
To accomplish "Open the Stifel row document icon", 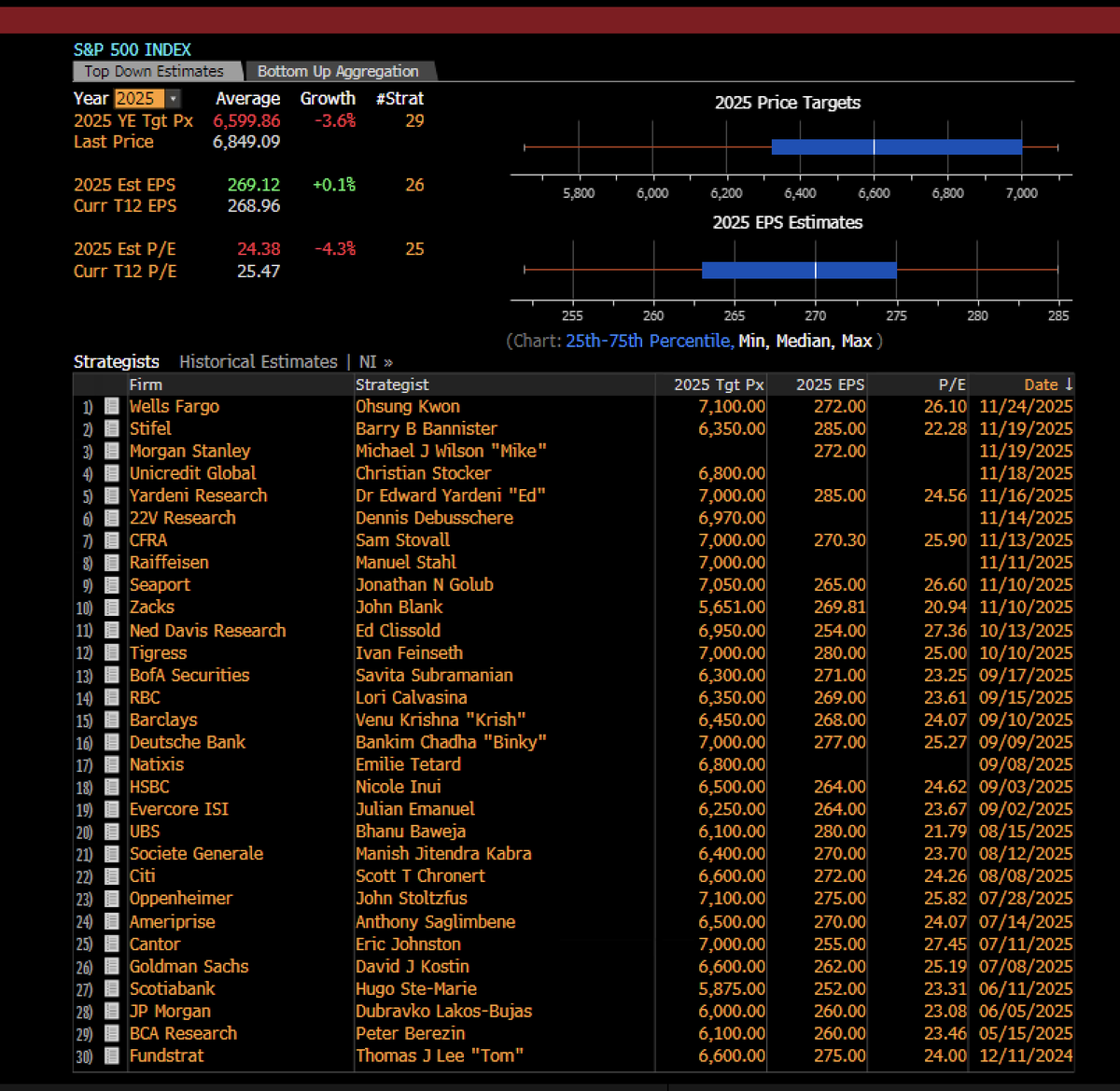I will point(112,428).
